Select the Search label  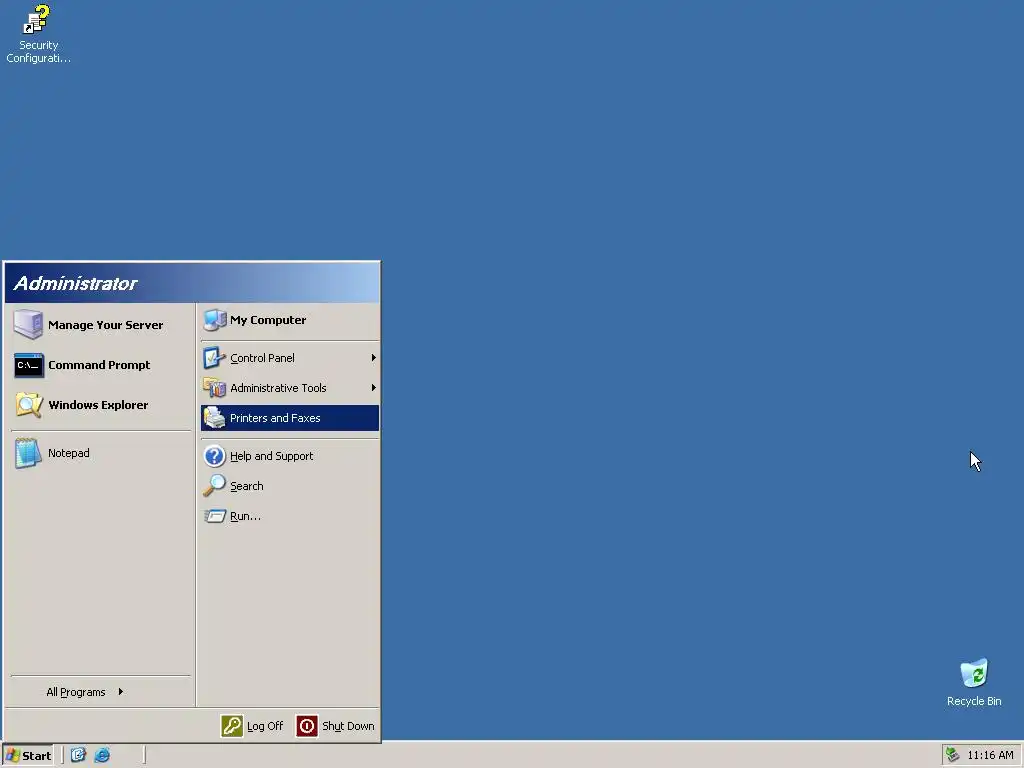(247, 486)
